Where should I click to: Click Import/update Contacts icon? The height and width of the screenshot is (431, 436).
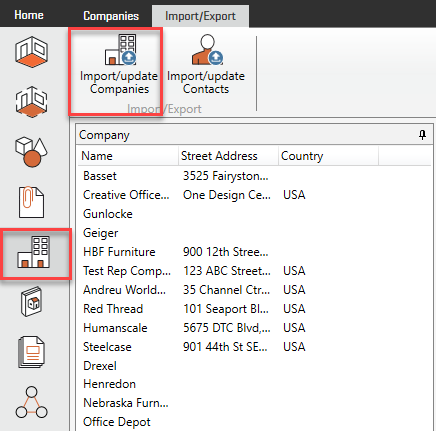(x=207, y=50)
